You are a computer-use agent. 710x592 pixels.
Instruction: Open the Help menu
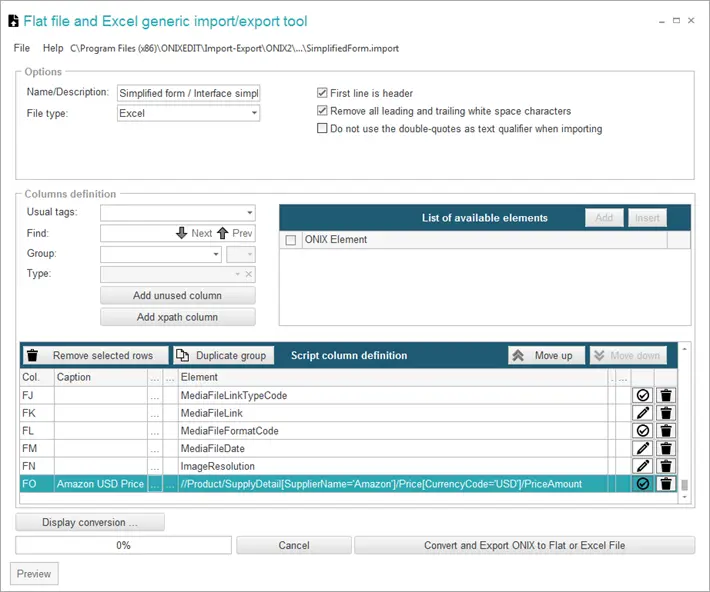click(53, 48)
